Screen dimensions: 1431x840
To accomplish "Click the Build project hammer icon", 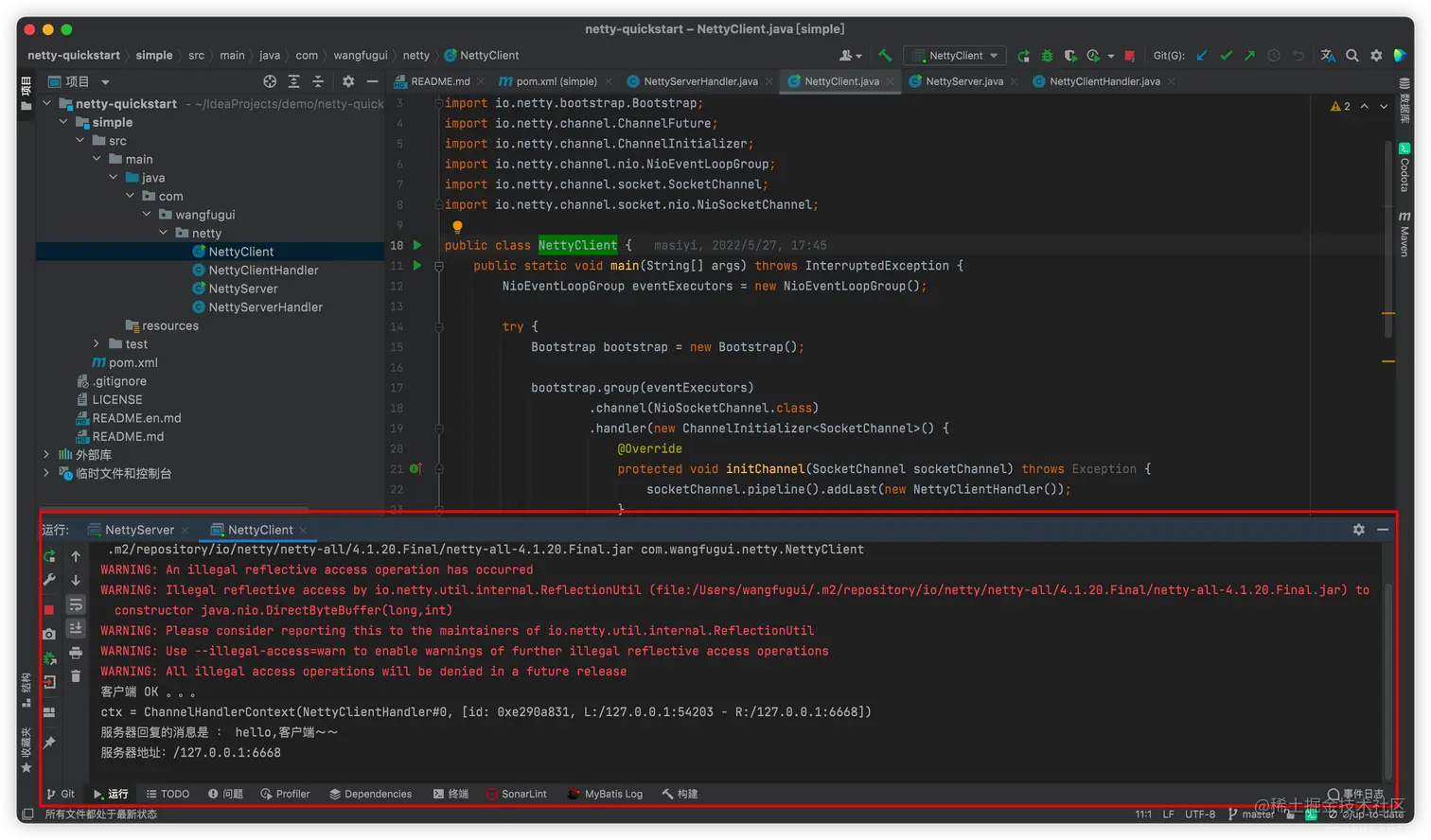I will click(x=885, y=56).
